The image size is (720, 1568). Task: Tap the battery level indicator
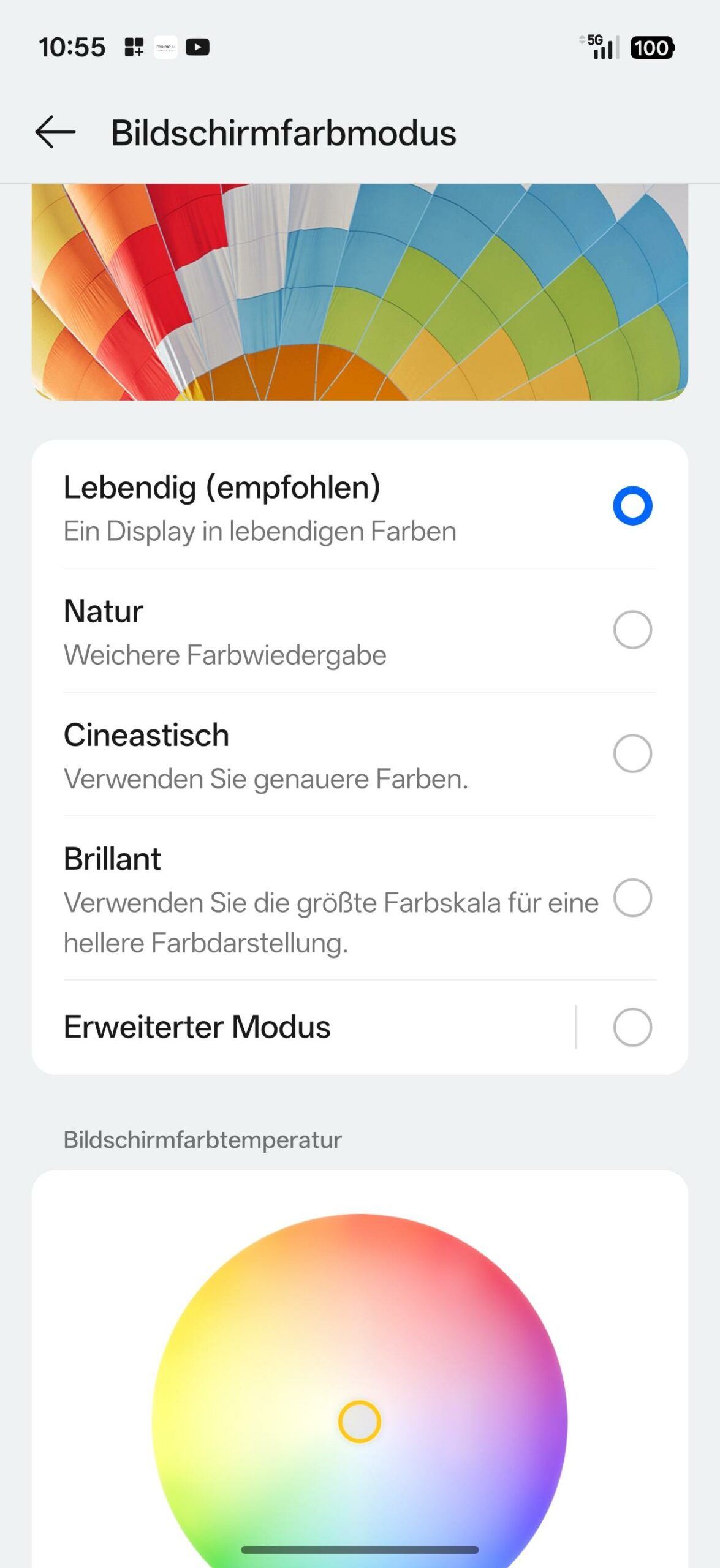click(652, 48)
